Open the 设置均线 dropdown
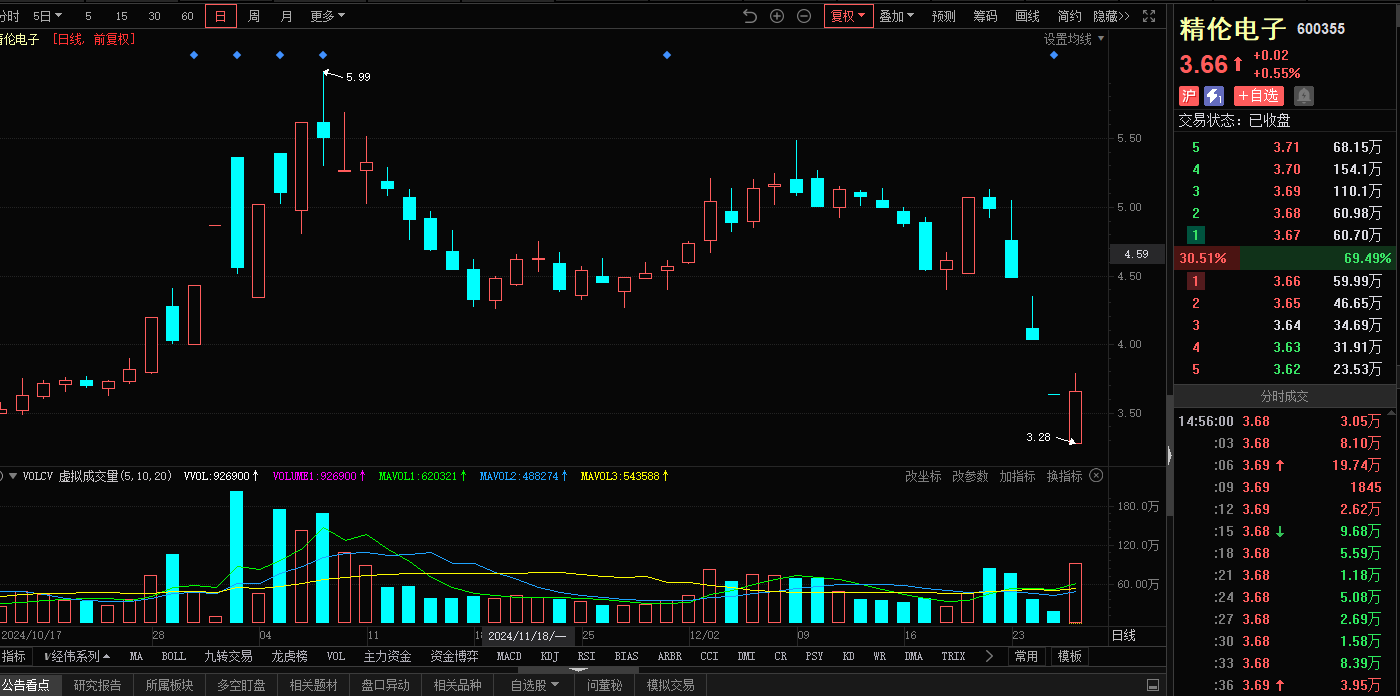The image size is (1400, 696). tap(1074, 39)
